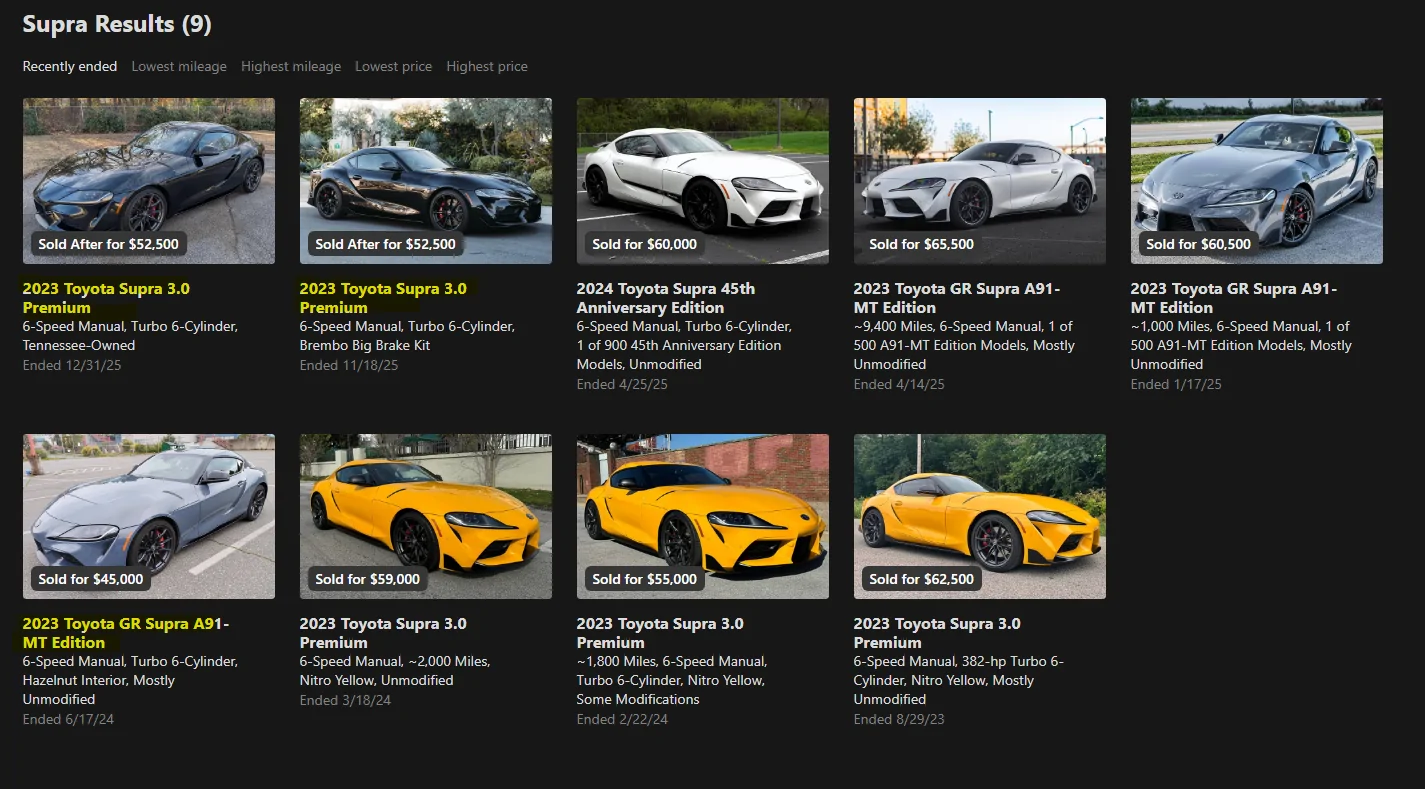This screenshot has width=1425, height=789.
Task: Click the description starting '~1,800 Miles'
Action: tap(672, 680)
